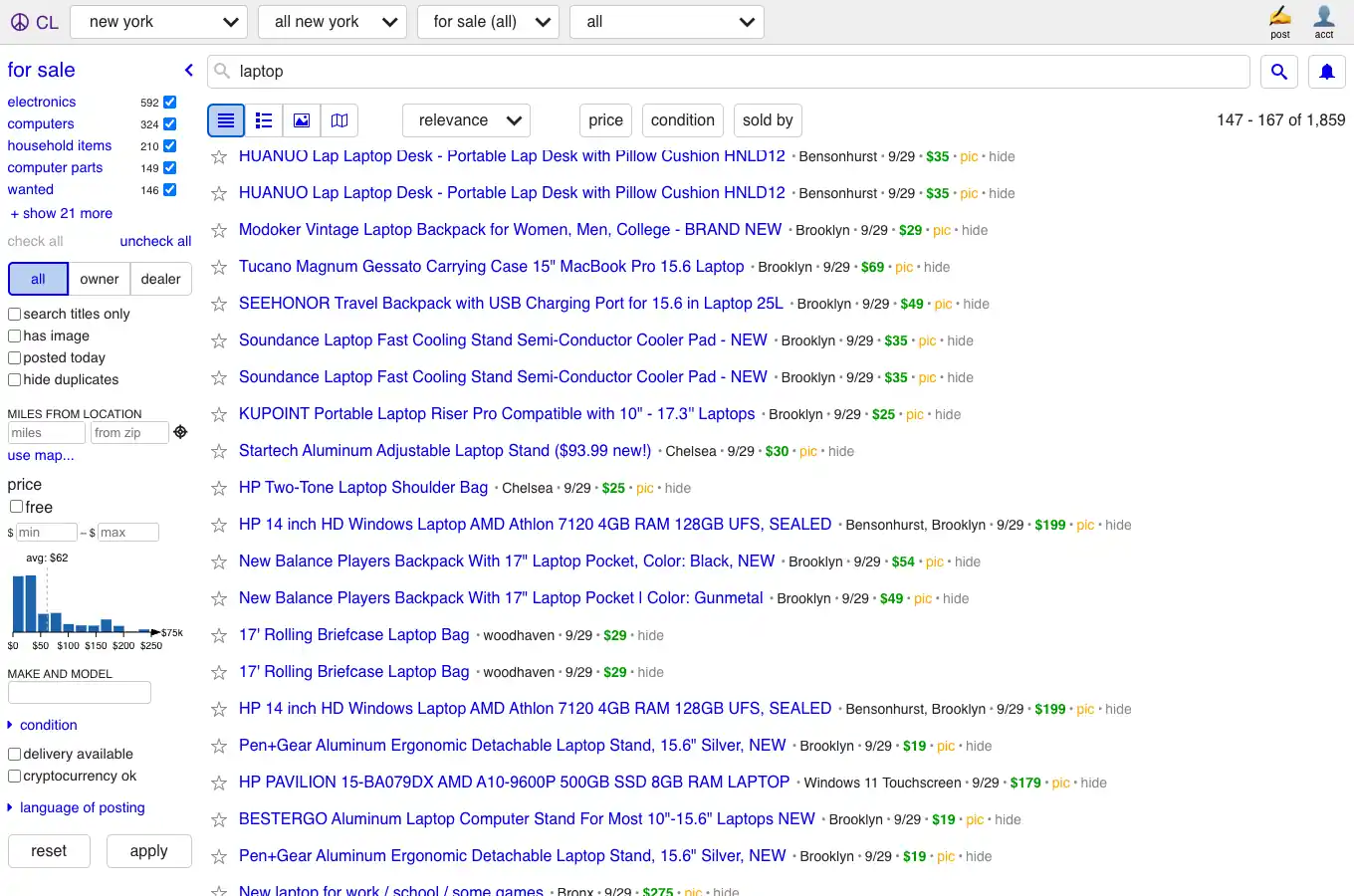1354x896 pixels.
Task: Star the Startech Aluminum Adjustable Laptop Stand
Action: point(219,451)
